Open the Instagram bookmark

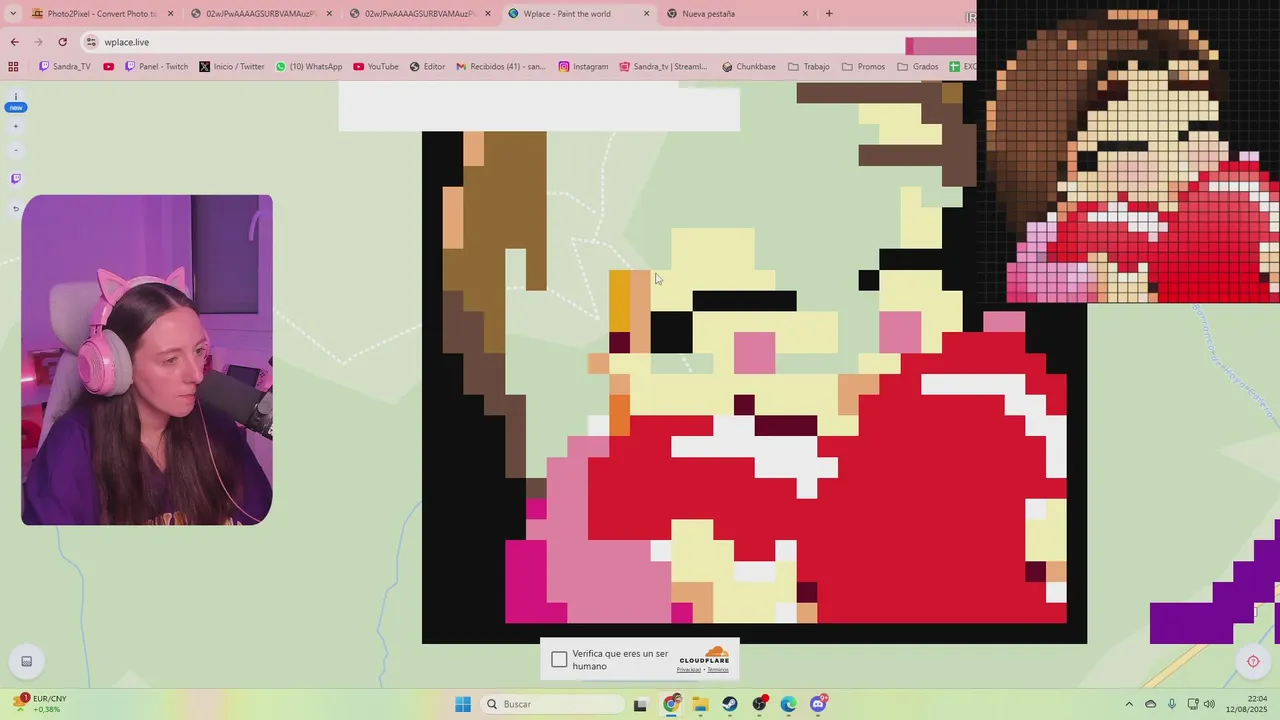(584, 67)
